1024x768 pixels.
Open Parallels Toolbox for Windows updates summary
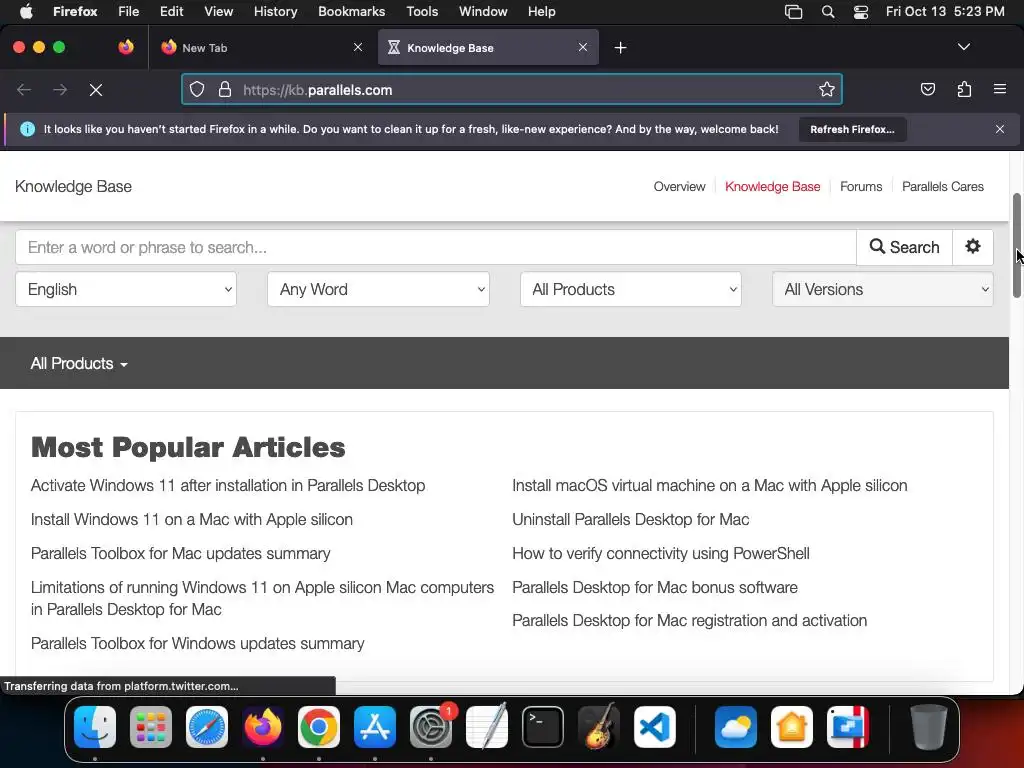tap(197, 643)
